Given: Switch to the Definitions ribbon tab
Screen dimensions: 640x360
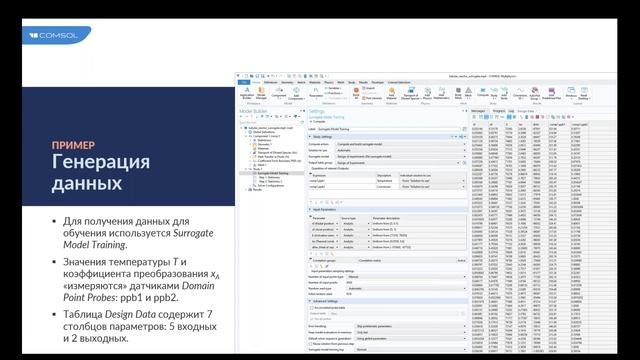Looking at the screenshot, I should pyautogui.click(x=270, y=82).
